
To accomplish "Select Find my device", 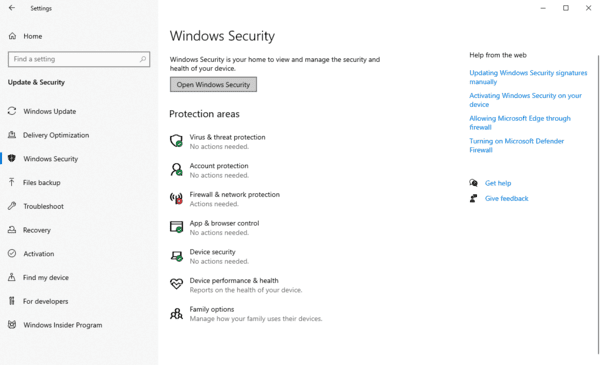I will click(46, 277).
